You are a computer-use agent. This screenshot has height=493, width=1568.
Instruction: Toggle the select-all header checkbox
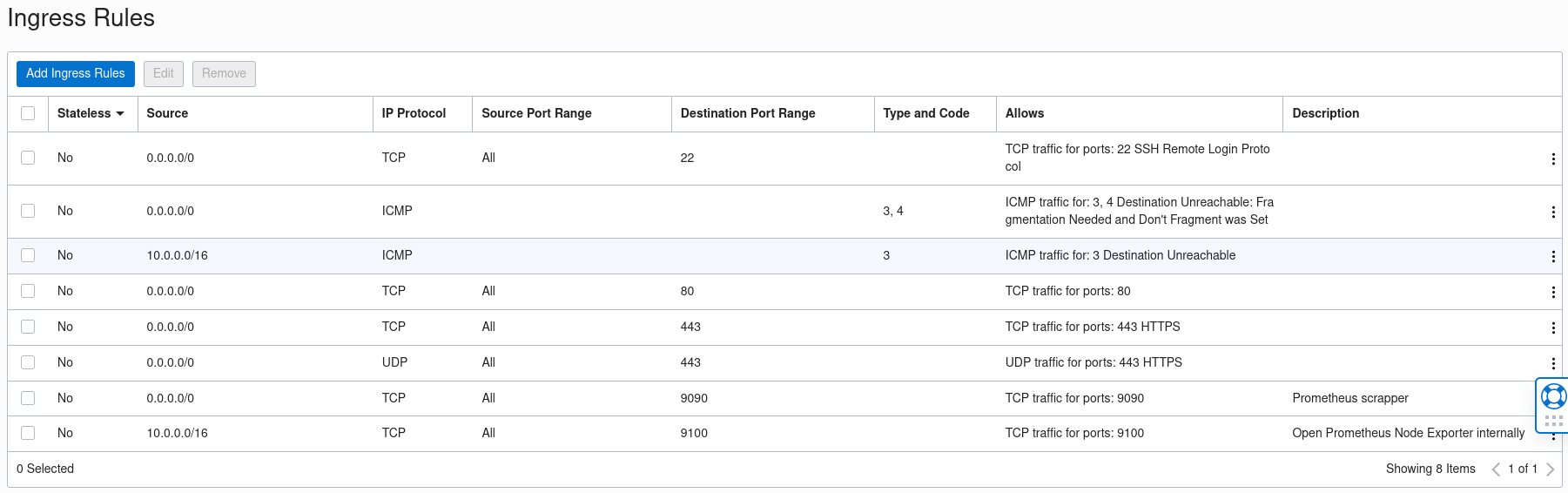point(28,113)
